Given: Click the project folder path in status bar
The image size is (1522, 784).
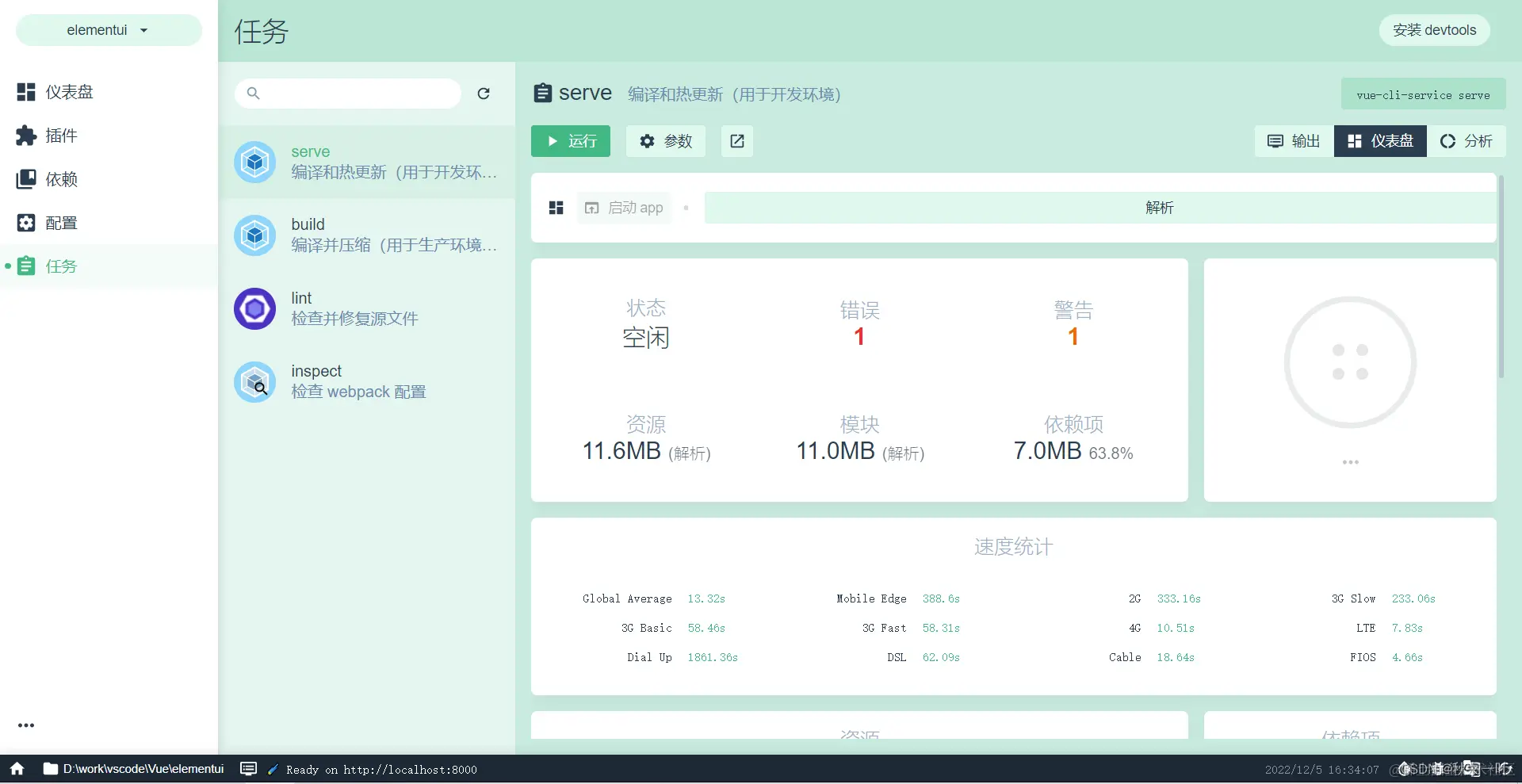Looking at the screenshot, I should (x=133, y=769).
